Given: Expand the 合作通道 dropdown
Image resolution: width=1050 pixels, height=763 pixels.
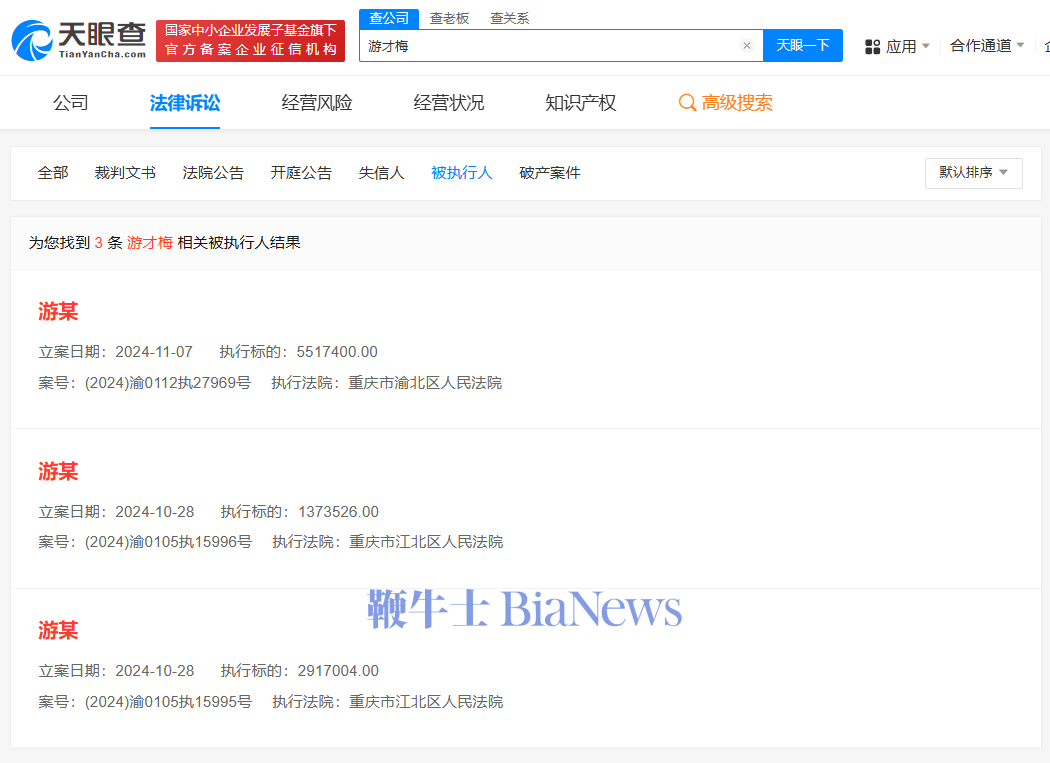Looking at the screenshot, I should 987,46.
